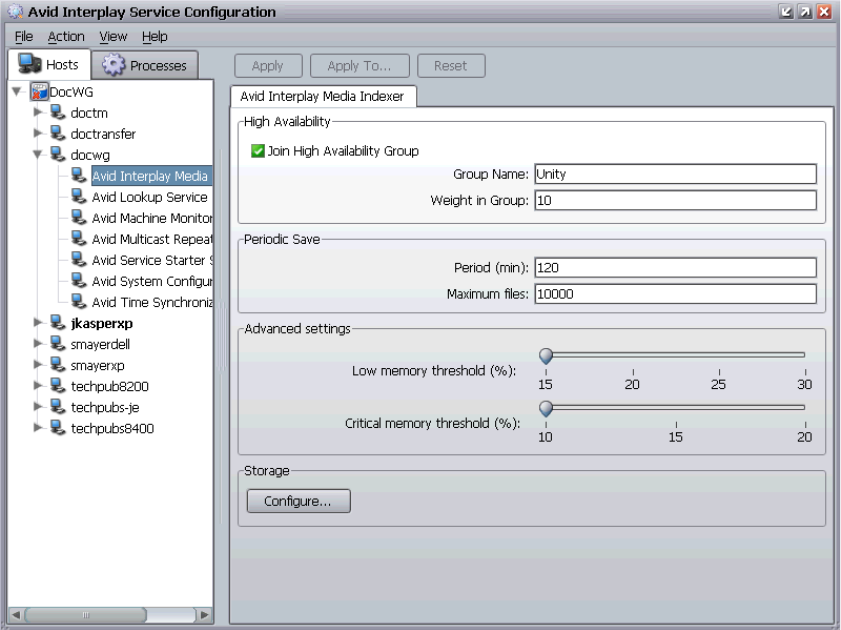Click the Avid Time Synchronization service icon
This screenshot has height=630, width=841.
(79, 302)
